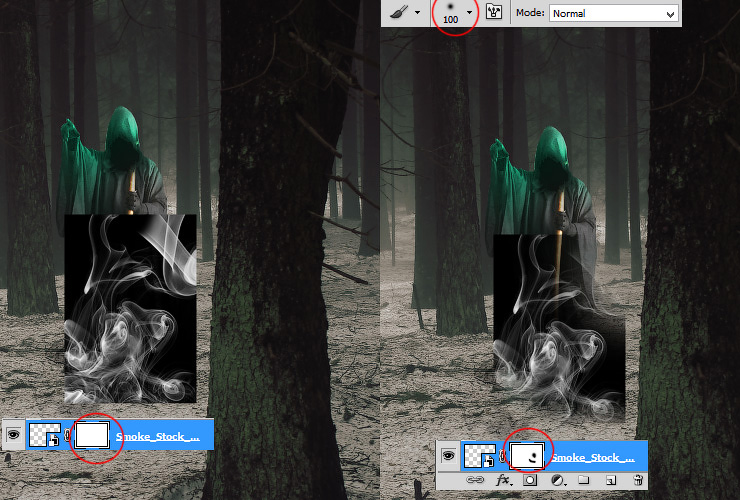Click the Smoke_Stock_... layer name in the right panel
This screenshot has height=500, width=740.
pos(593,457)
